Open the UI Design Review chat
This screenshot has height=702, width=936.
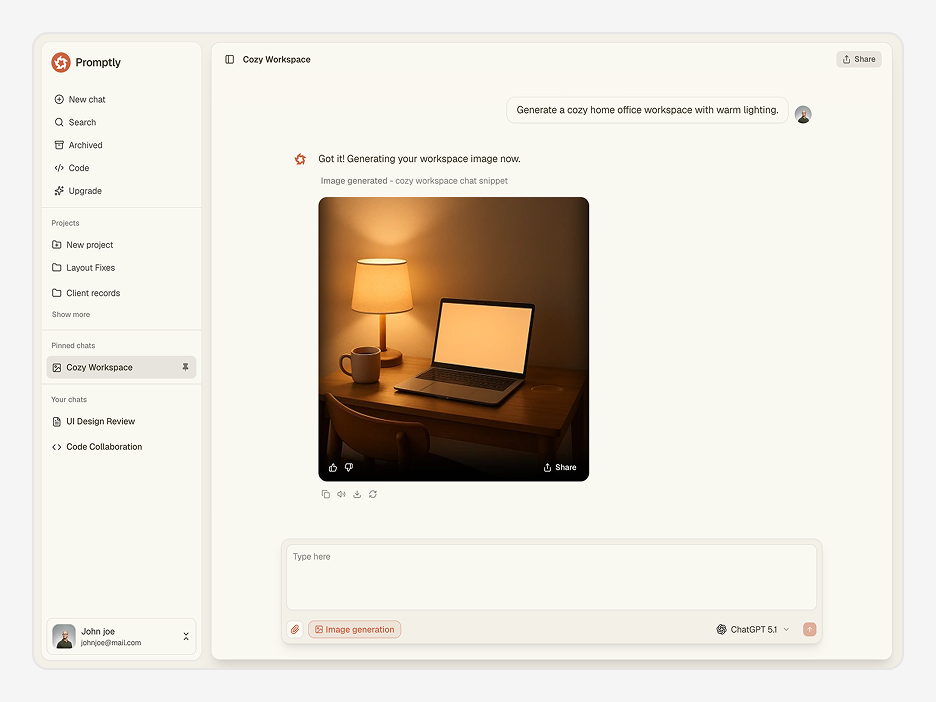coord(94,421)
